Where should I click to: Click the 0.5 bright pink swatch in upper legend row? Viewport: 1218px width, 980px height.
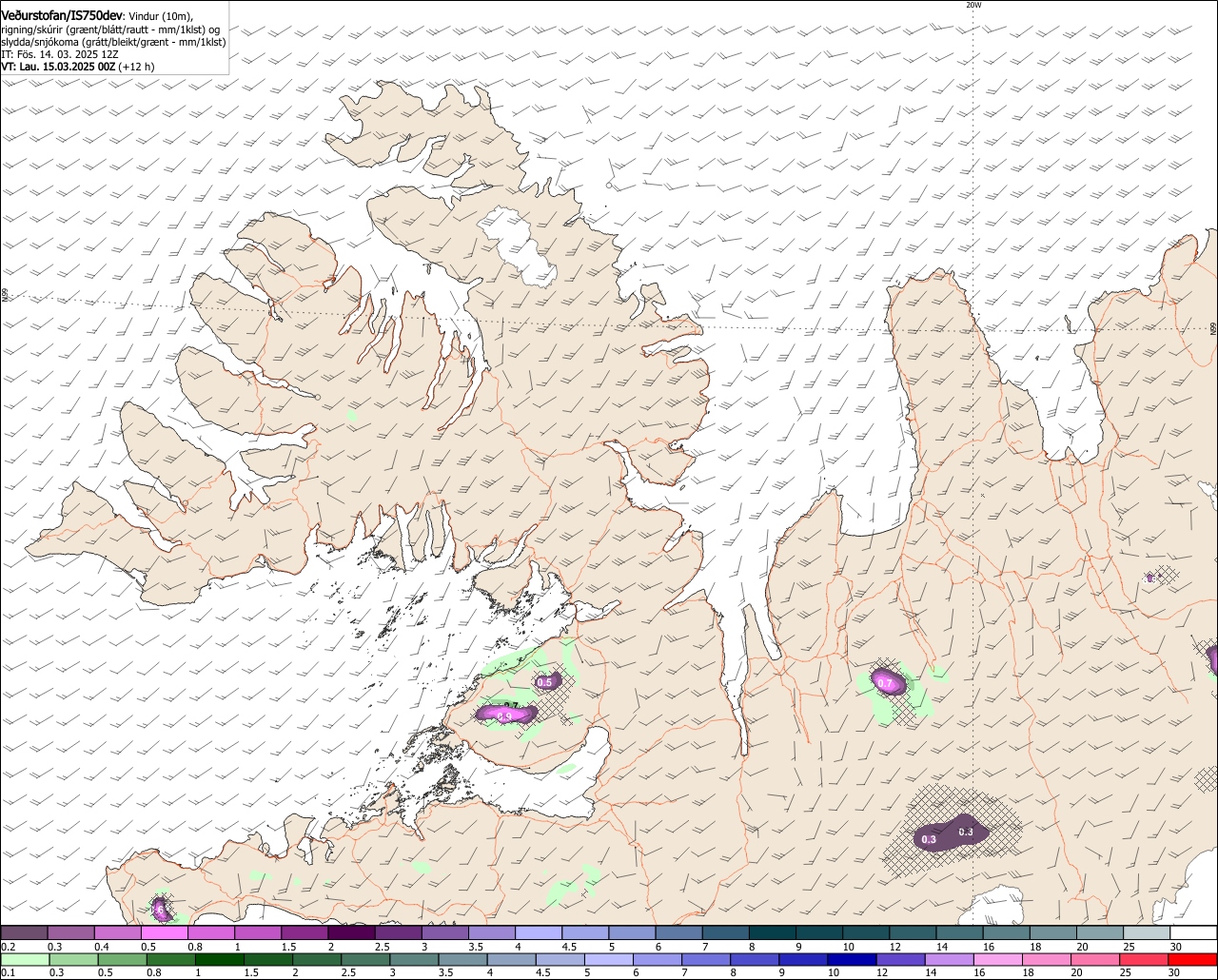[164, 932]
